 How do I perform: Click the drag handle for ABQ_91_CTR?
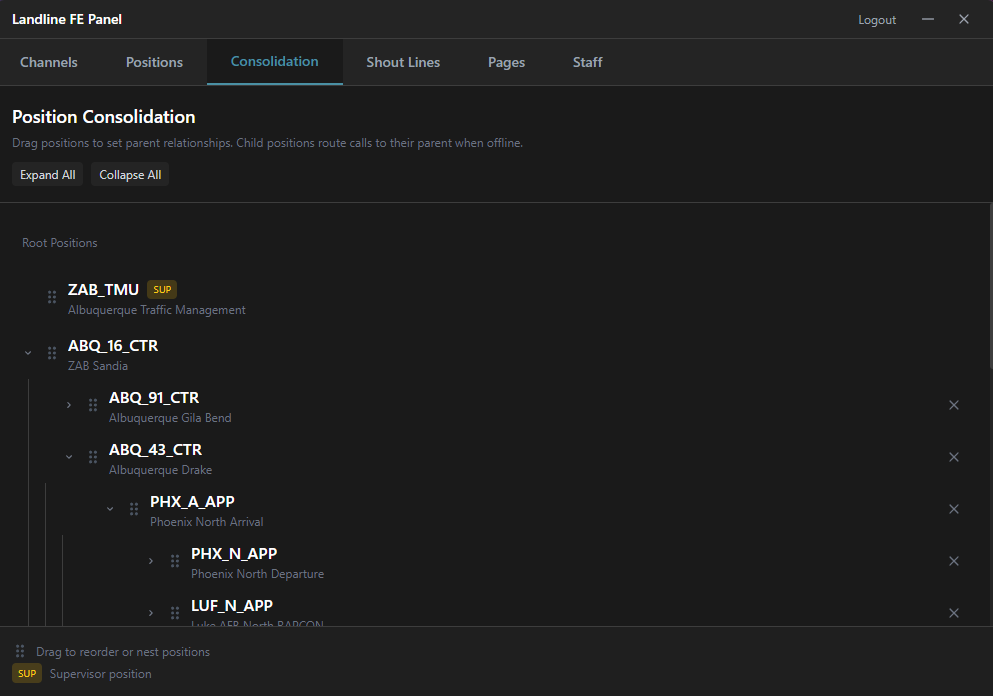click(93, 405)
